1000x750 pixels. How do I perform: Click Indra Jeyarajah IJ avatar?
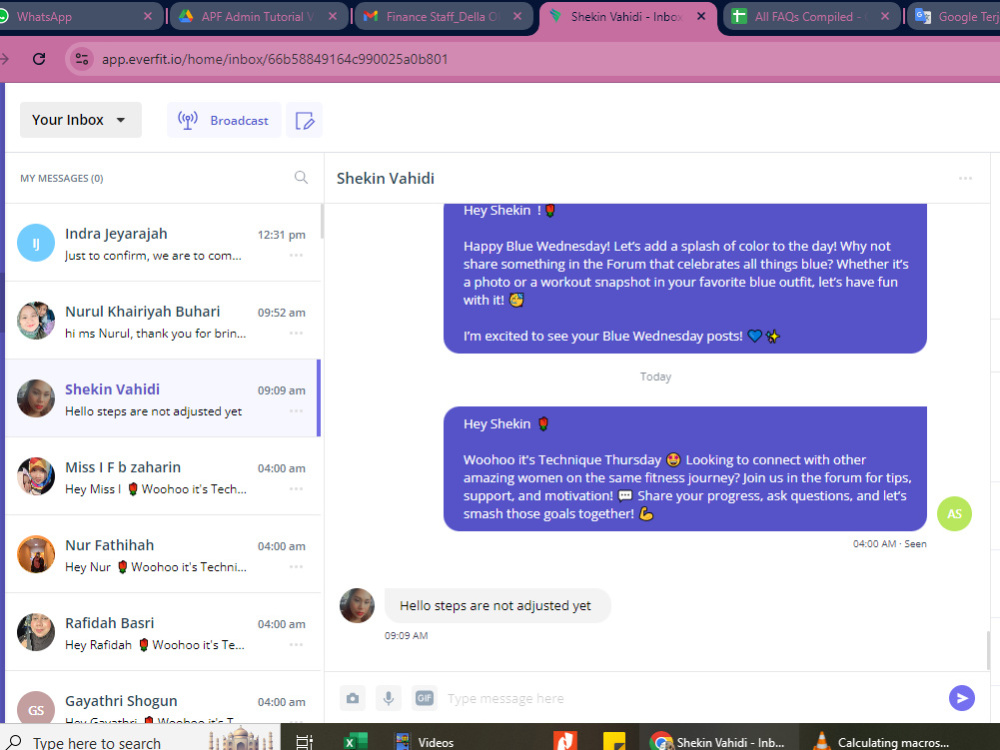[36, 243]
